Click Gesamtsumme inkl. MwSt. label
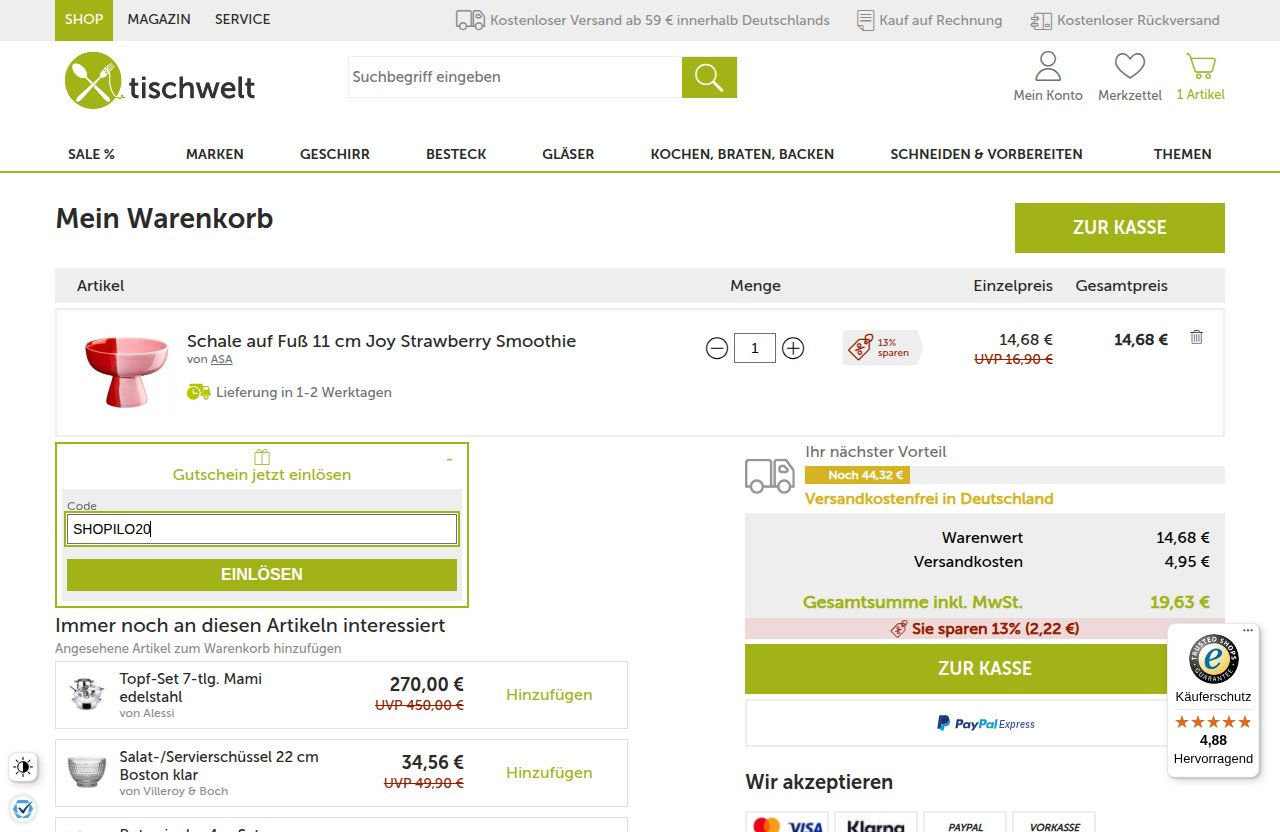The image size is (1280, 832). pos(913,602)
